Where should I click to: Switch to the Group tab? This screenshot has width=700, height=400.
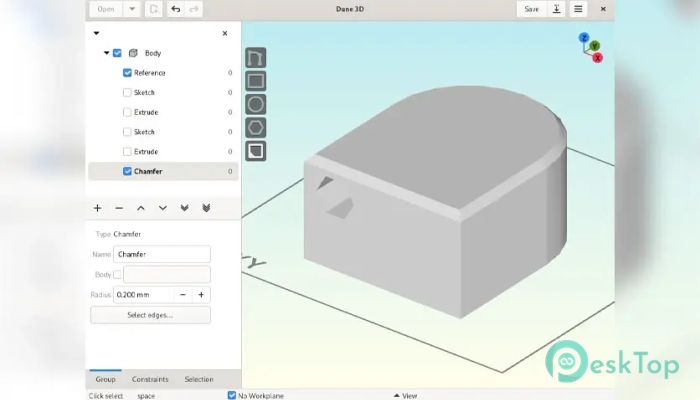pyautogui.click(x=105, y=379)
